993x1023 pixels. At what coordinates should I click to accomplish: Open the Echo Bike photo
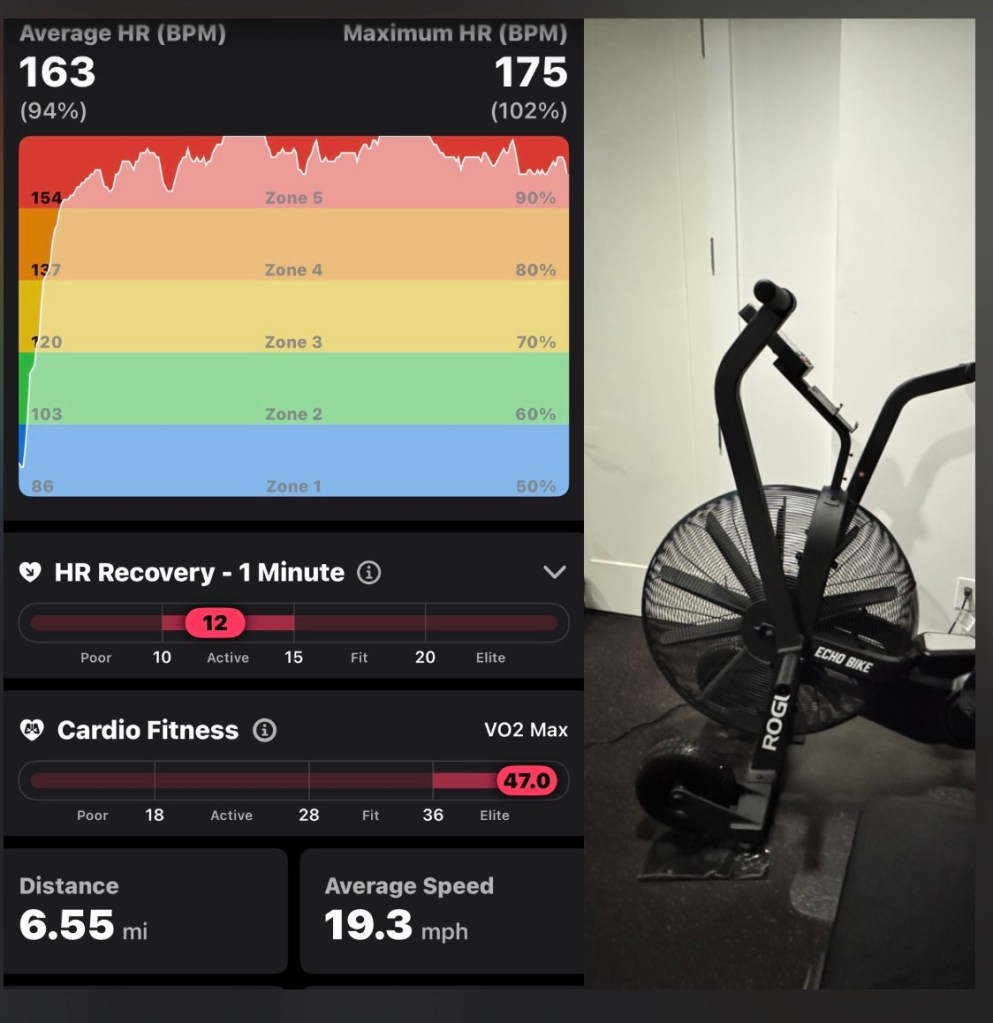(780, 503)
